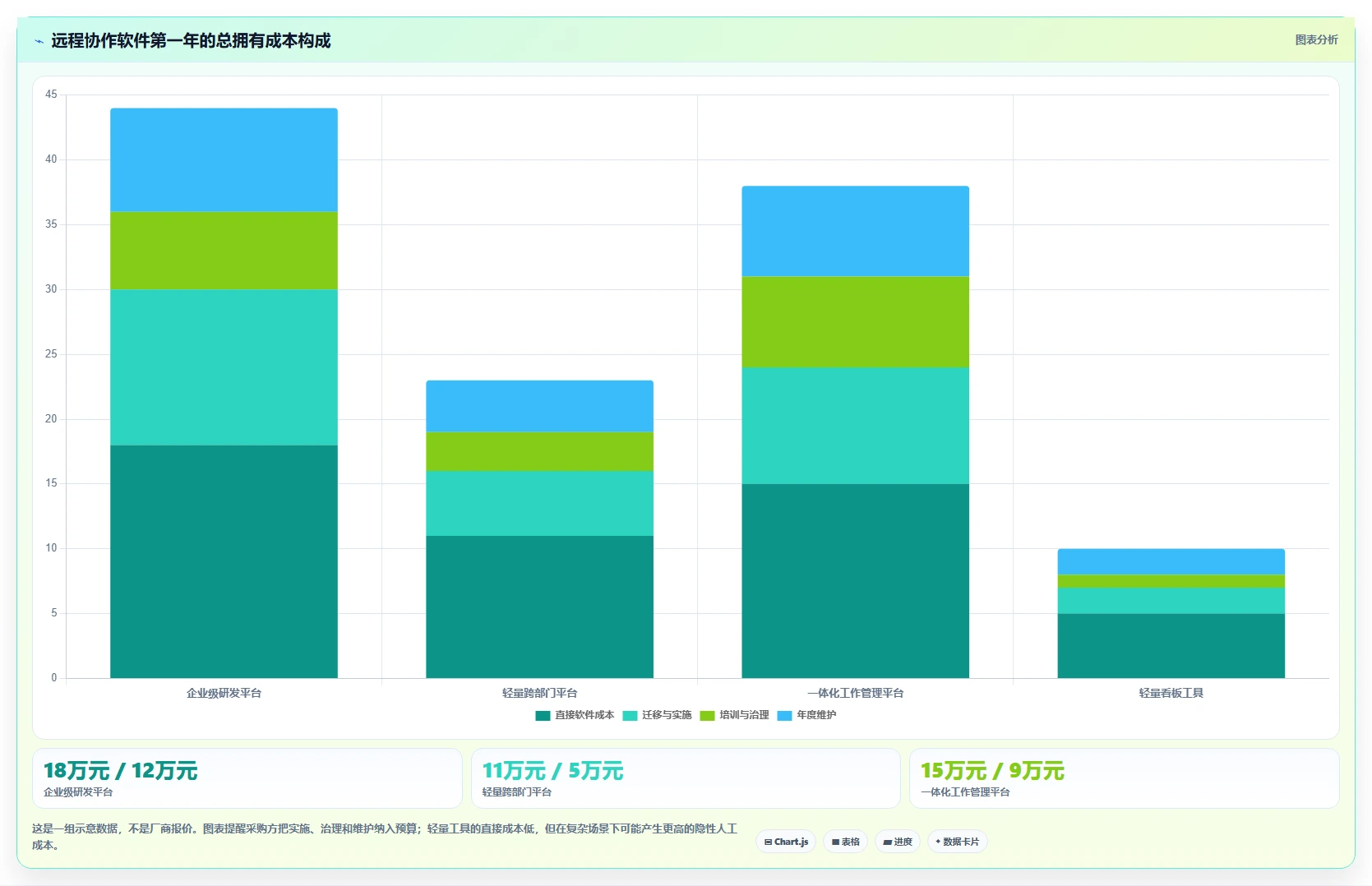Viewport: 1372px width, 886px height.
Task: Pick 一体化工作管理平台 bar's 培训与治理 segment
Action: pyautogui.click(x=855, y=322)
